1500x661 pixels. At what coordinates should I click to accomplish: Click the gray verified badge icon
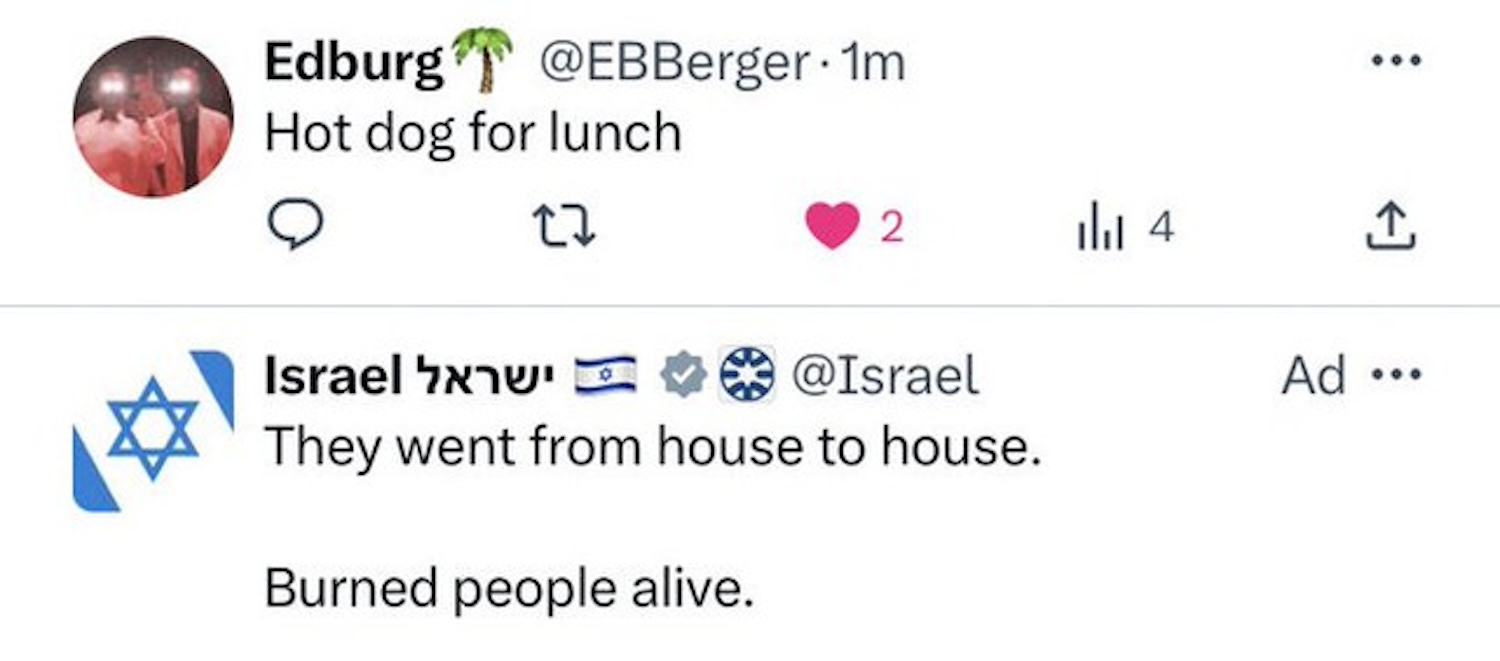pos(684,377)
